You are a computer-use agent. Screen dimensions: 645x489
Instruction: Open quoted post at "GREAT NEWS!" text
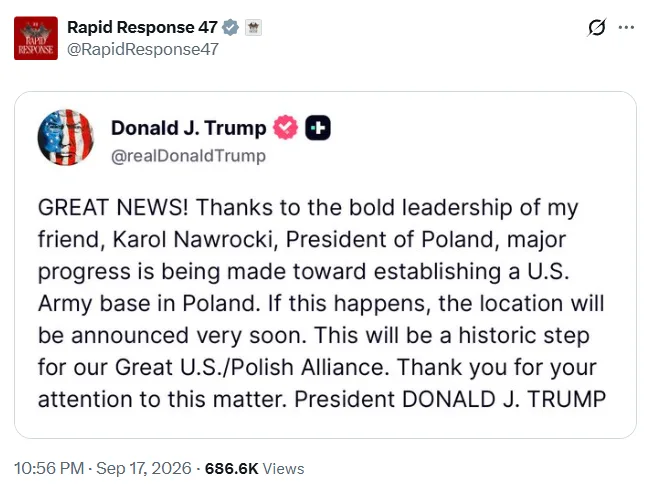(x=113, y=207)
